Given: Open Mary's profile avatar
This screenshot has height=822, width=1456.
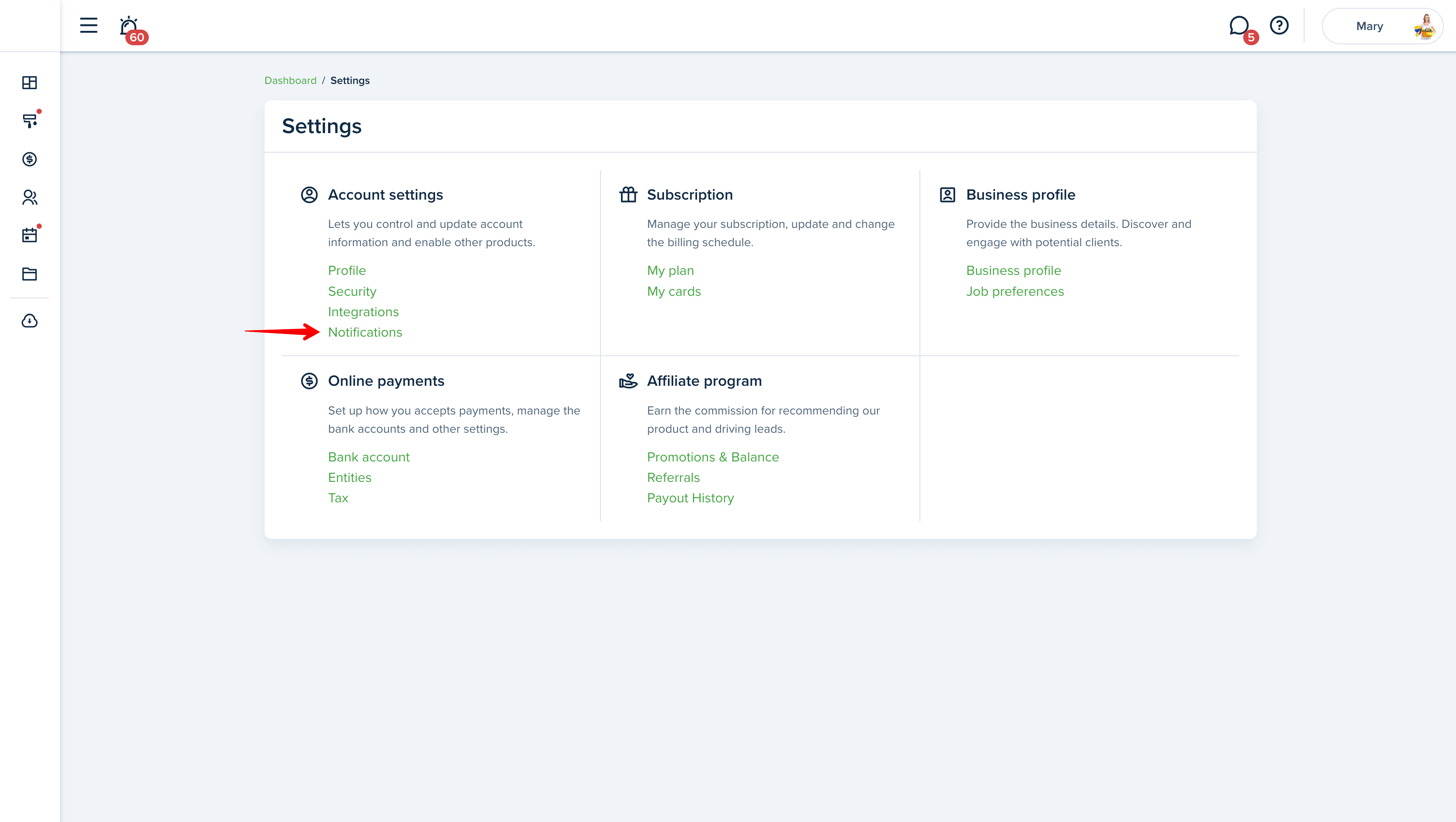Looking at the screenshot, I should point(1424,26).
